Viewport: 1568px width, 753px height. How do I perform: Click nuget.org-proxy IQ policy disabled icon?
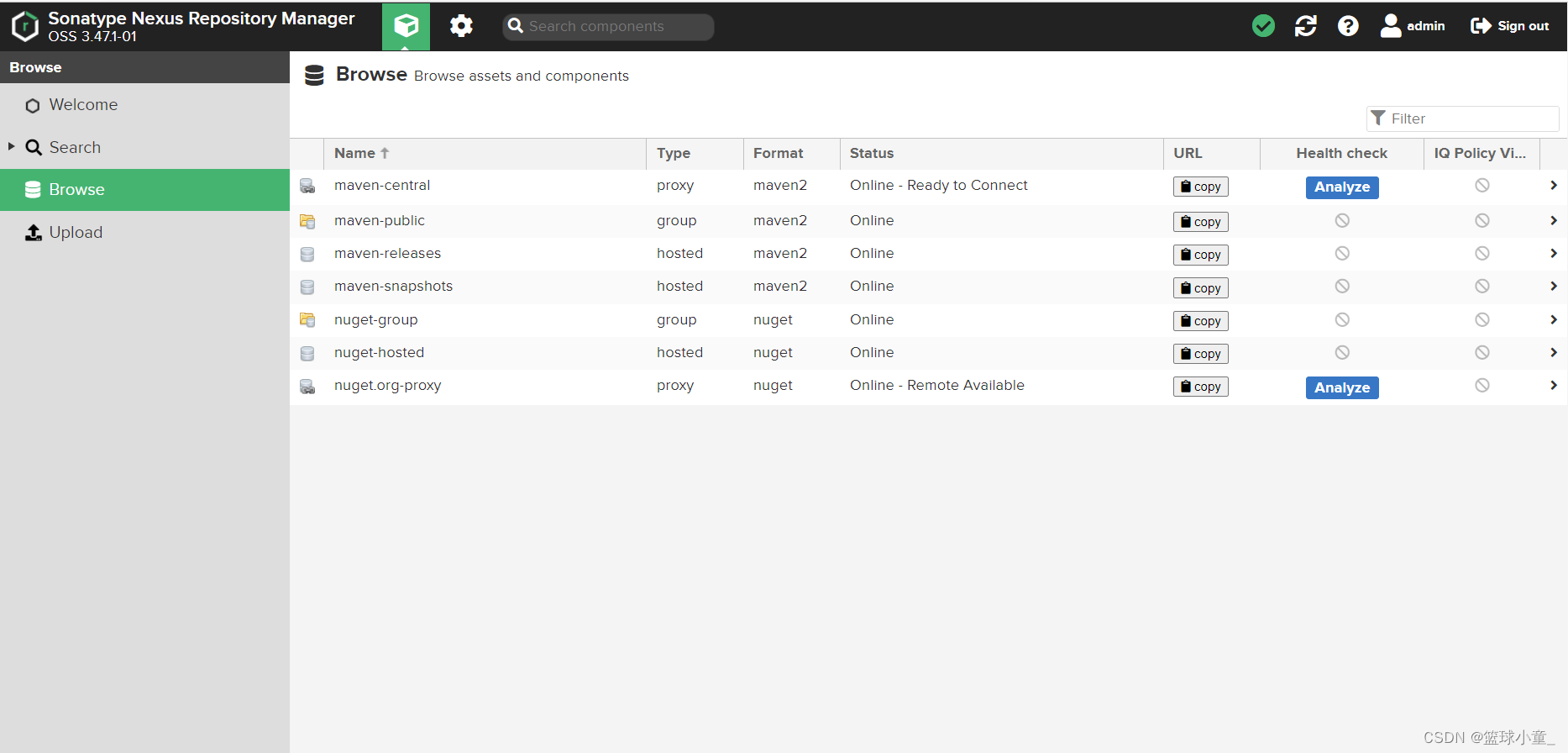(1482, 385)
